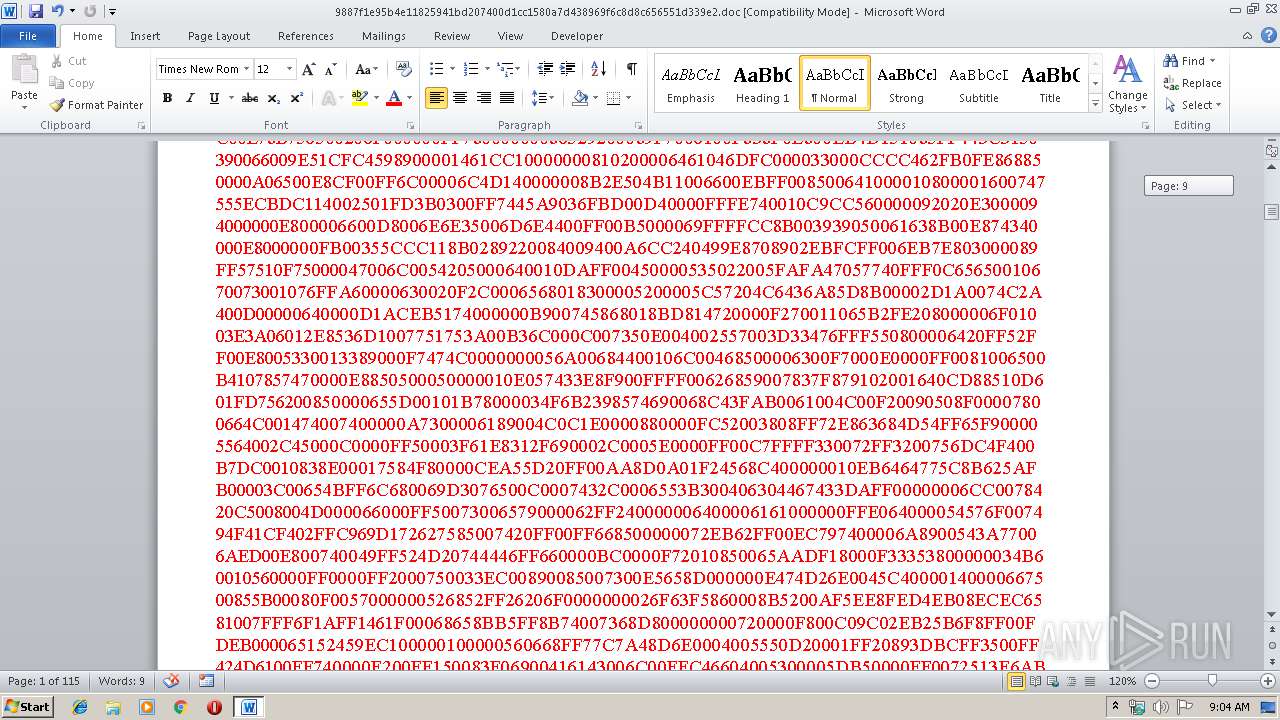Toggle bold formatting
This screenshot has height=720, width=1280.
point(167,98)
